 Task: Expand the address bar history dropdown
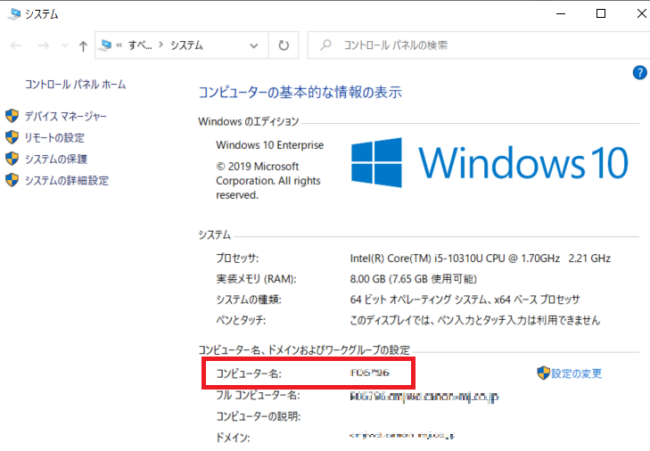(254, 46)
